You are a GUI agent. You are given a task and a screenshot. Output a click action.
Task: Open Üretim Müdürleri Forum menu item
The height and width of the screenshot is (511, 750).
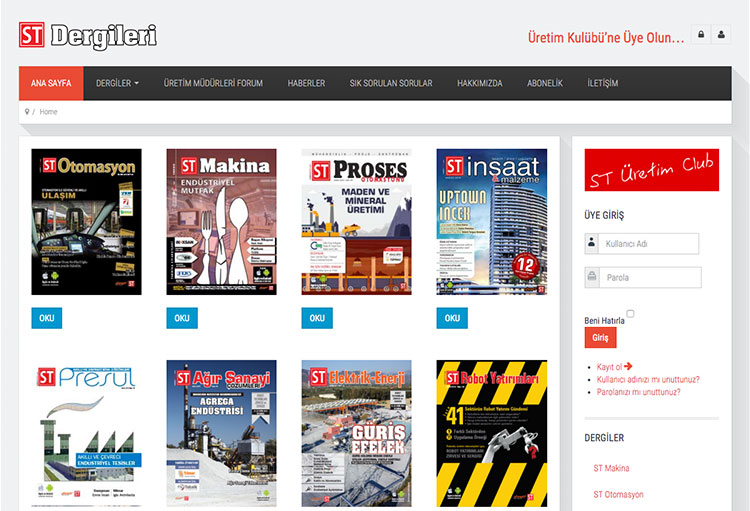pos(213,83)
